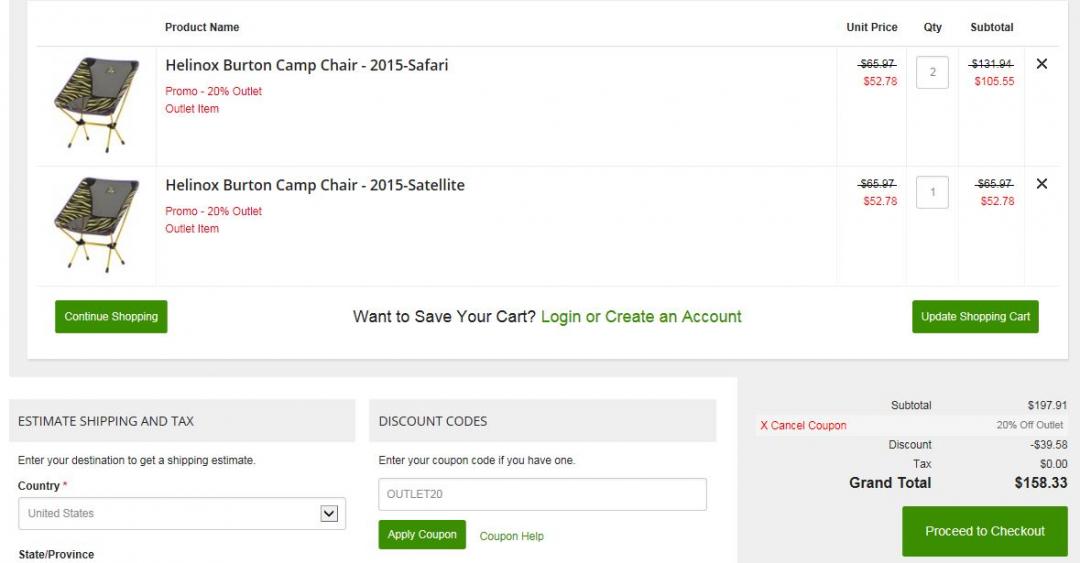1080x563 pixels.
Task: Expand the Country dropdown showing United States
Action: pyautogui.click(x=170, y=514)
